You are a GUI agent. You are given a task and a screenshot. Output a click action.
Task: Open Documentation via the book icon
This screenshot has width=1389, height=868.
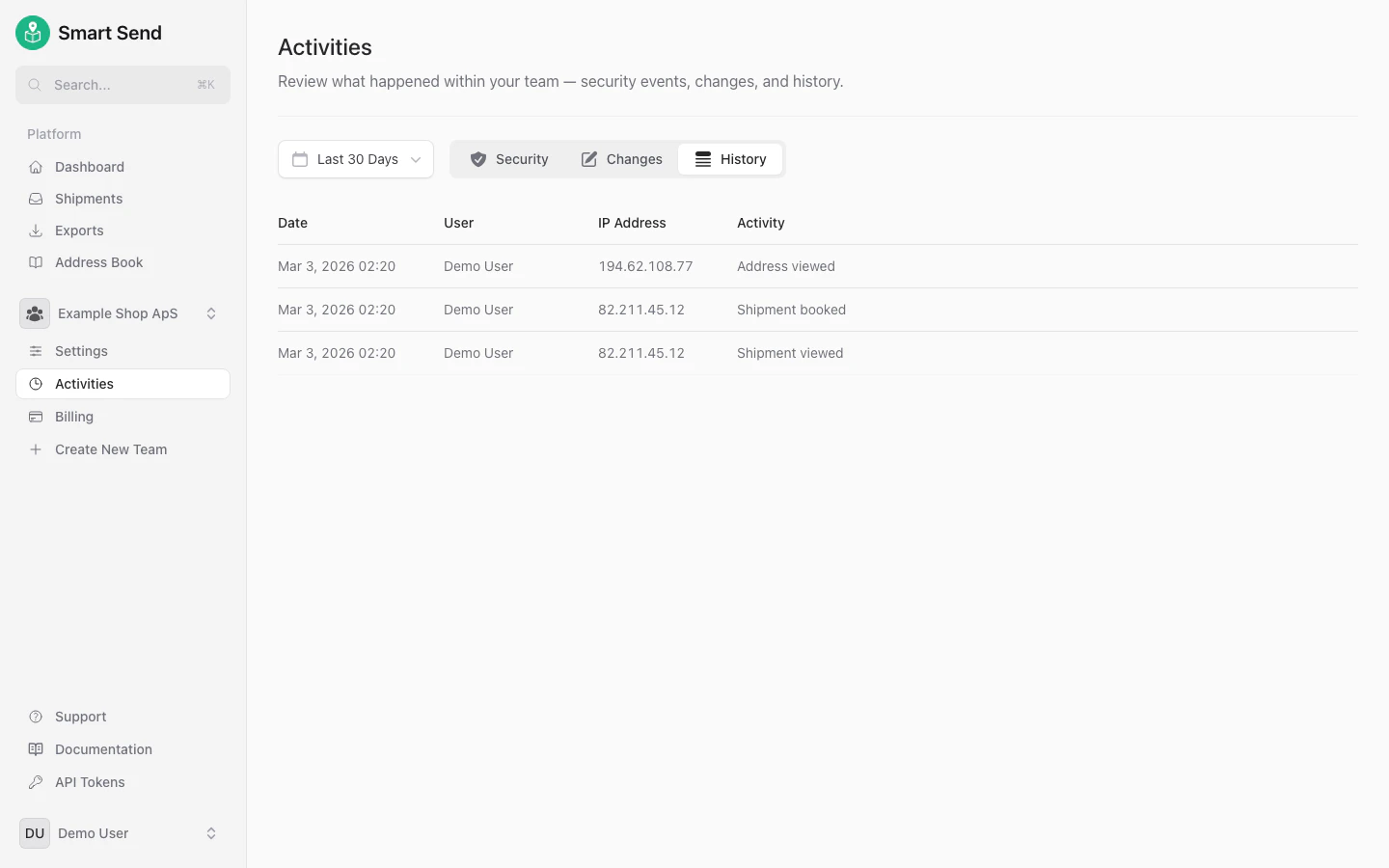(35, 749)
